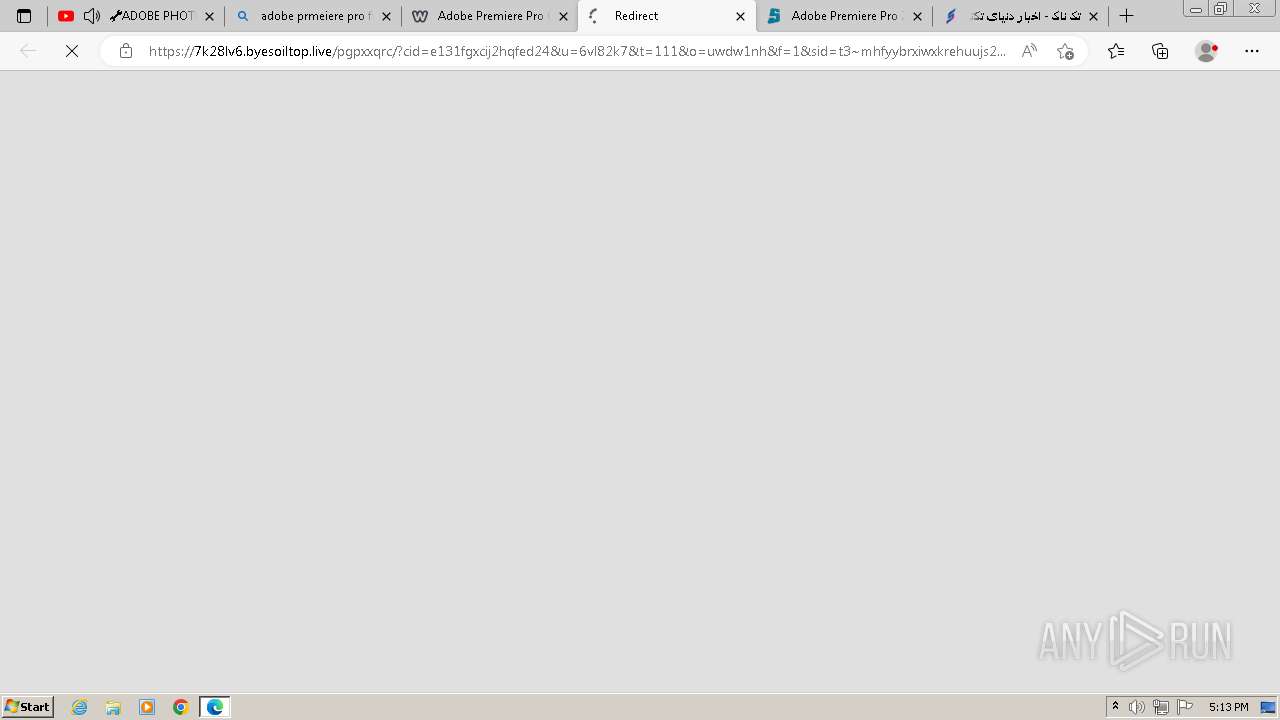Go back to the previous page
The height and width of the screenshot is (720, 1280).
28,51
